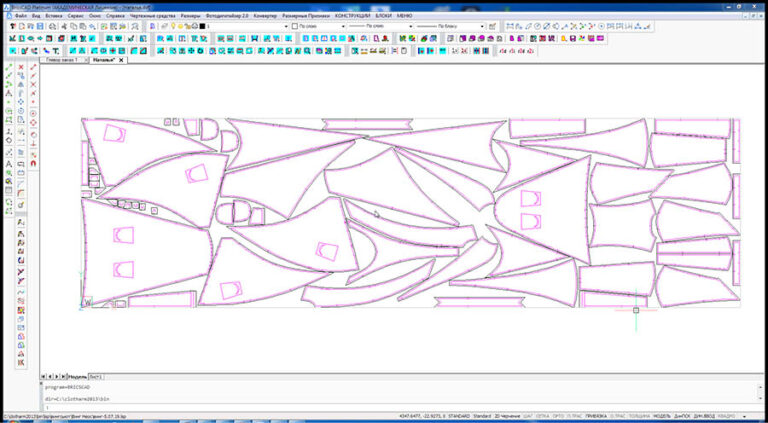This screenshot has height=423, width=768.
Task: Click the find magnifier icon in standard toolbar
Action: pyautogui.click(x=135, y=26)
